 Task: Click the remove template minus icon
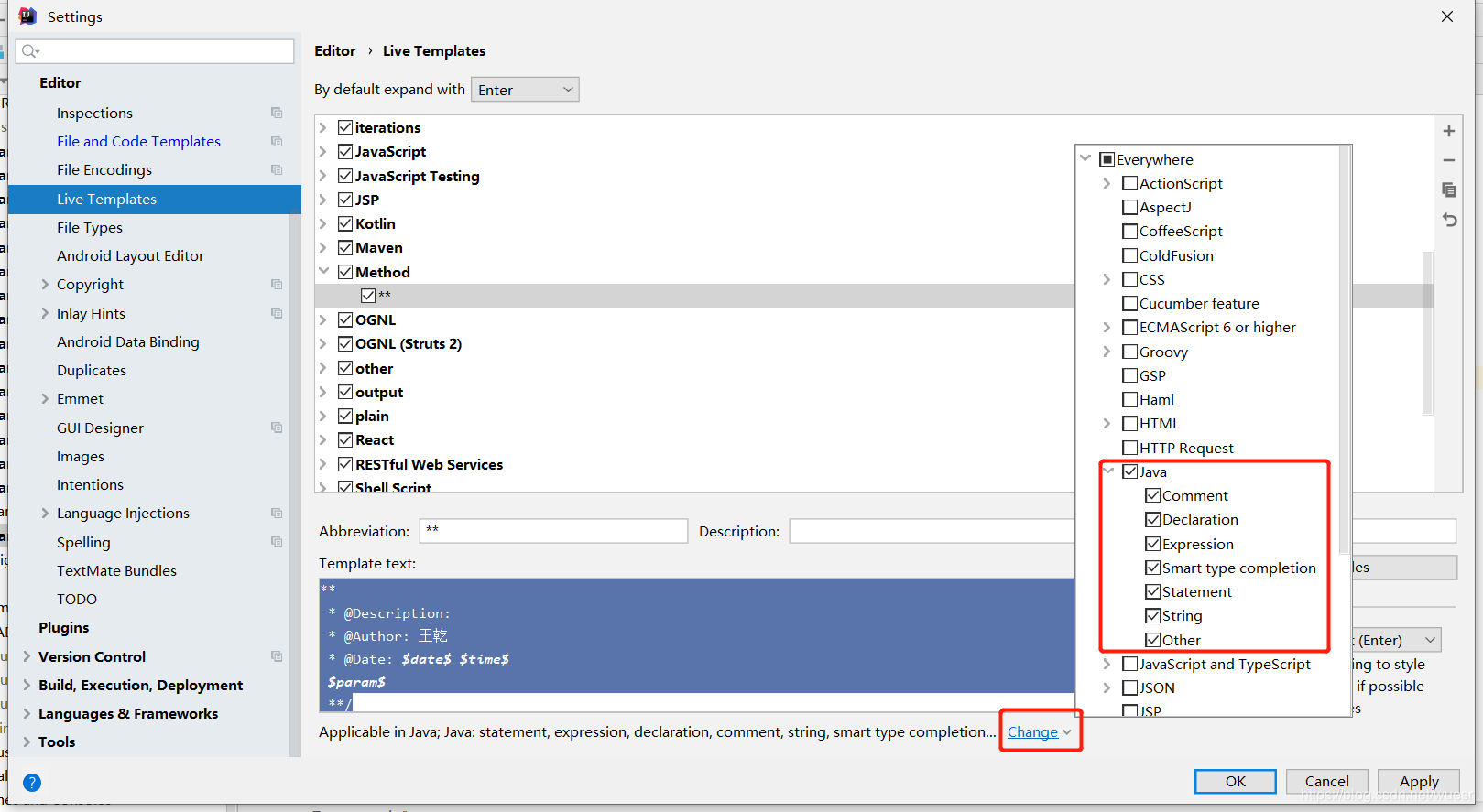(1449, 160)
